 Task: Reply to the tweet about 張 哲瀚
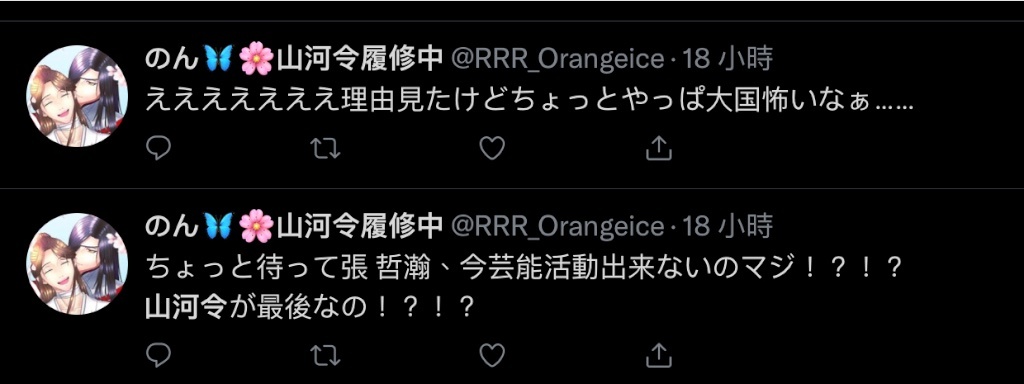tap(157, 355)
